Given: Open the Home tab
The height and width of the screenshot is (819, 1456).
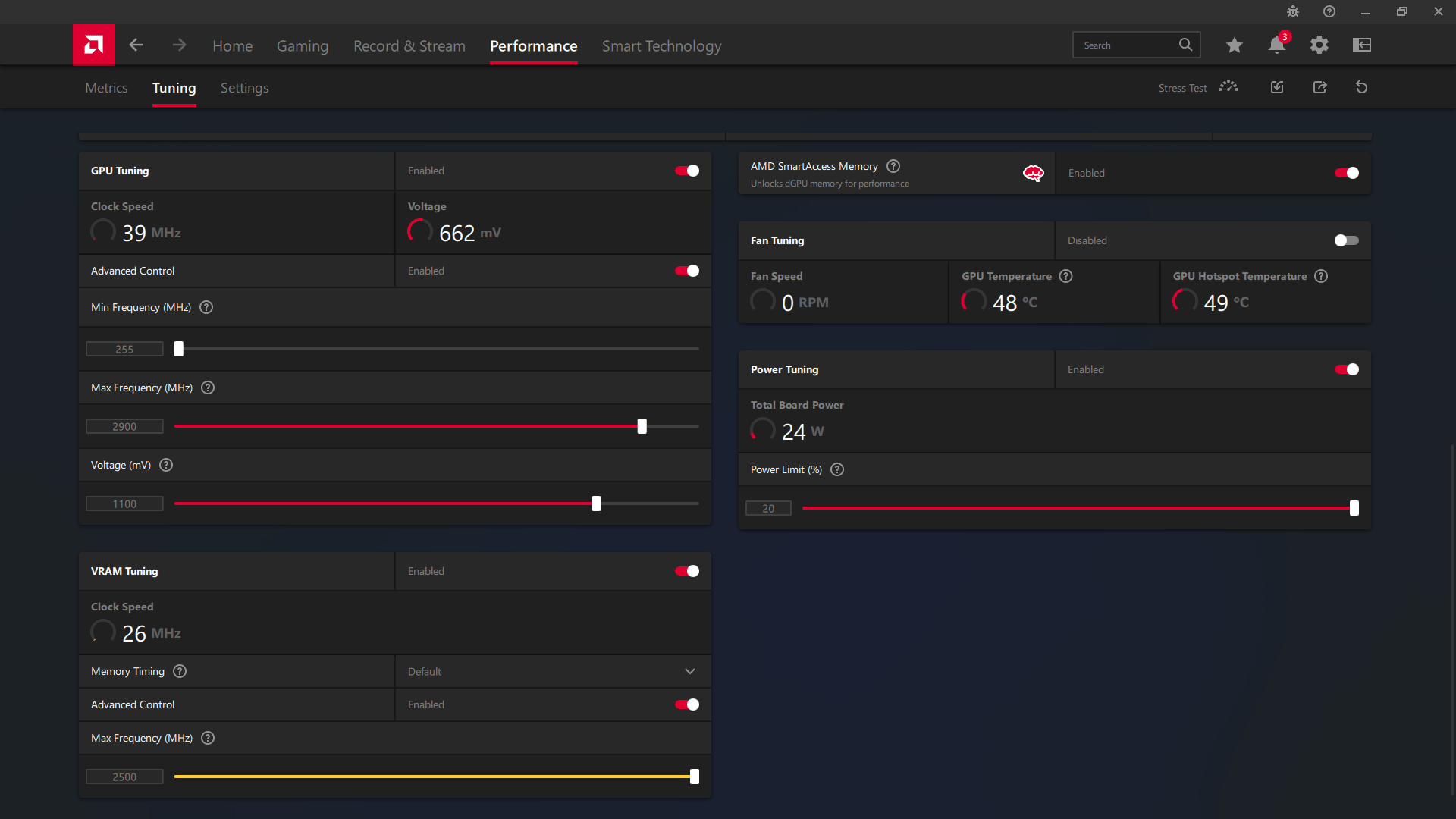Looking at the screenshot, I should [232, 45].
